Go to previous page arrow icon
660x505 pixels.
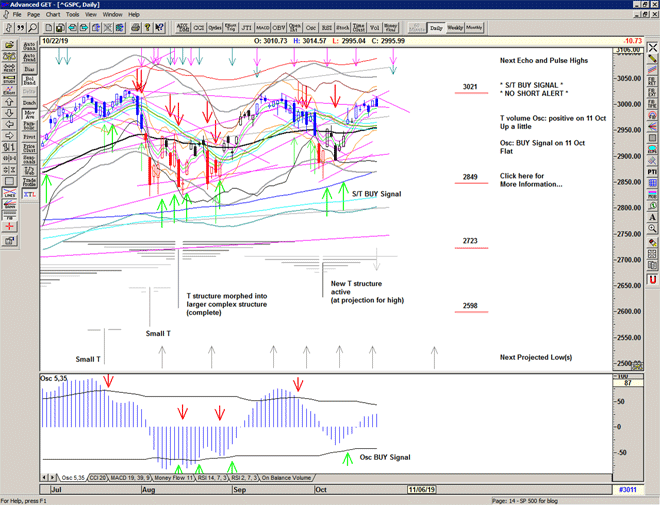[x=72, y=28]
